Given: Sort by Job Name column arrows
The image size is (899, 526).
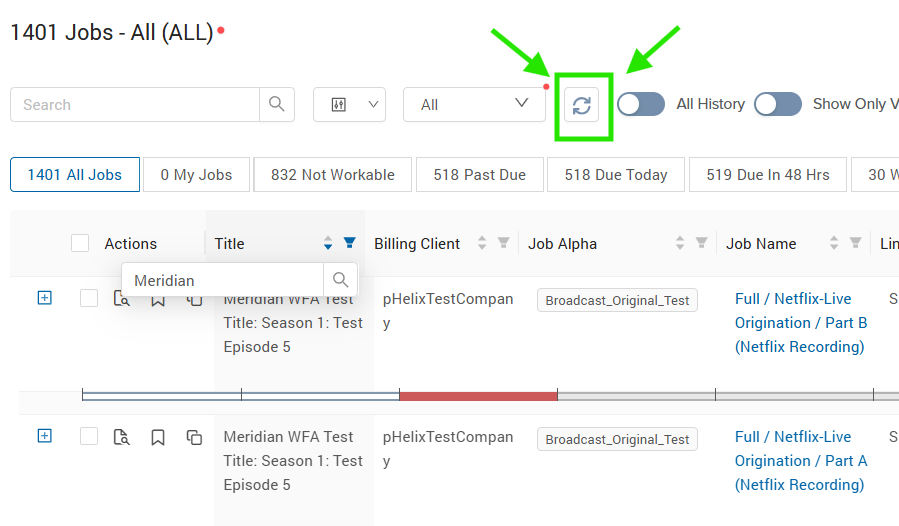Looking at the screenshot, I should 834,243.
